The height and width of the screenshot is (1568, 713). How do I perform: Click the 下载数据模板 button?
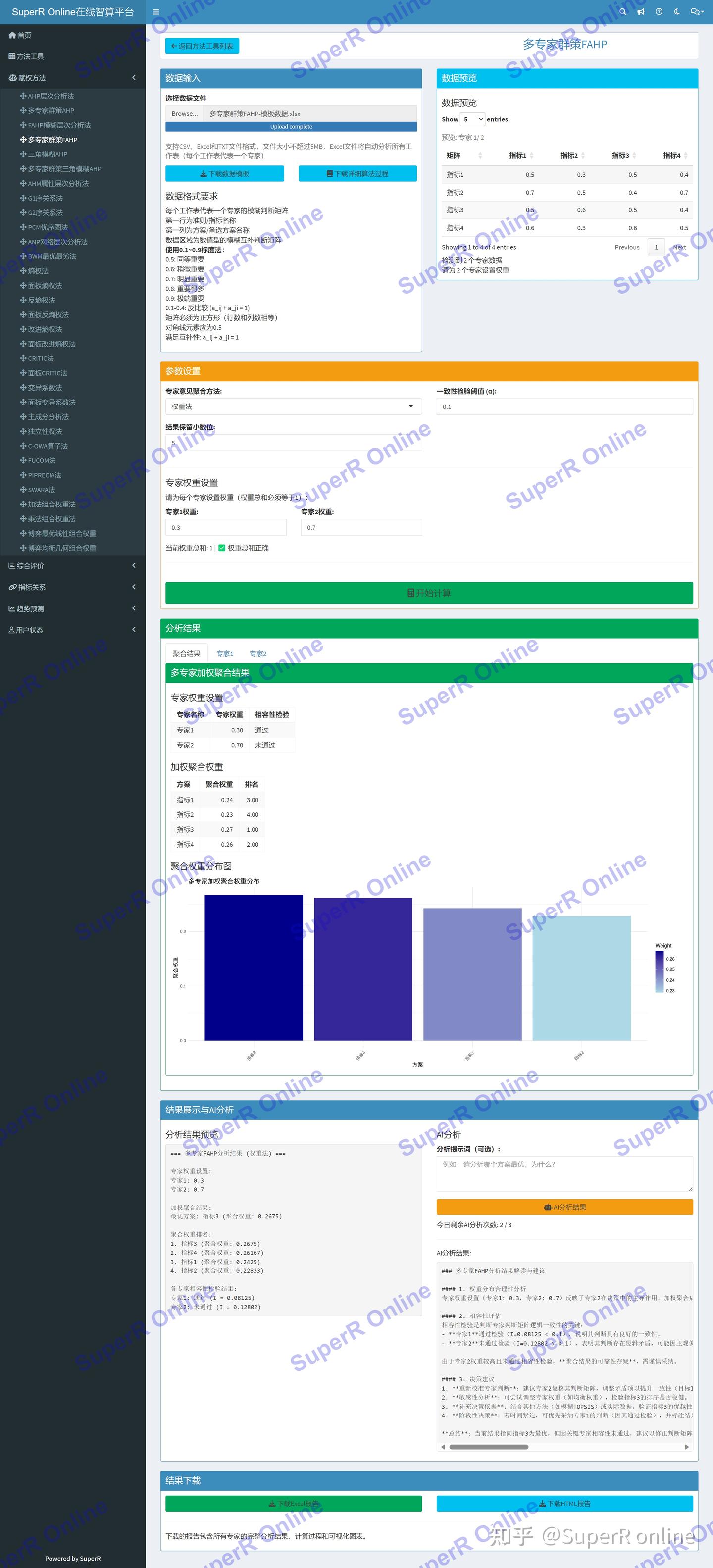225,173
